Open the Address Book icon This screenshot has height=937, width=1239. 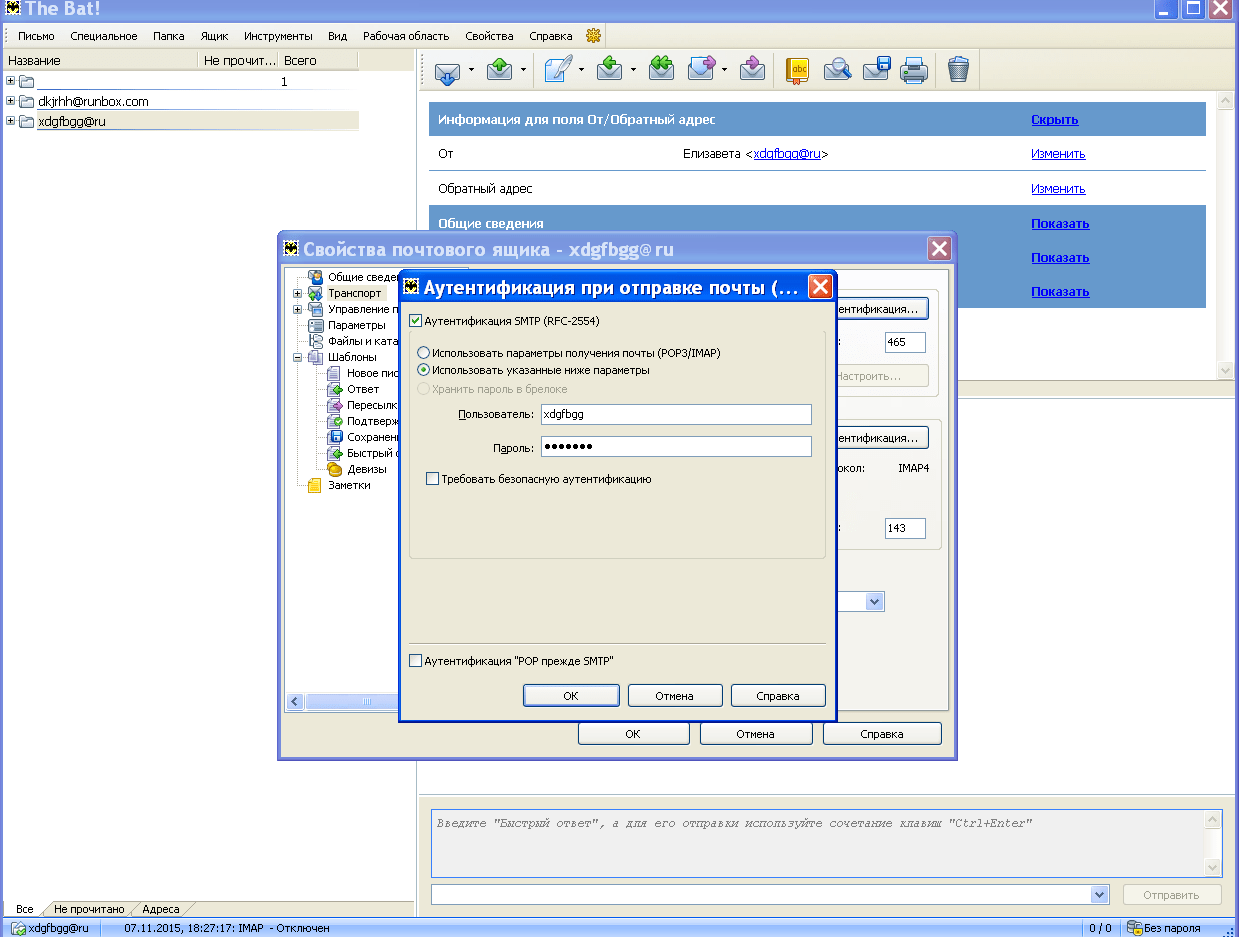pos(797,69)
